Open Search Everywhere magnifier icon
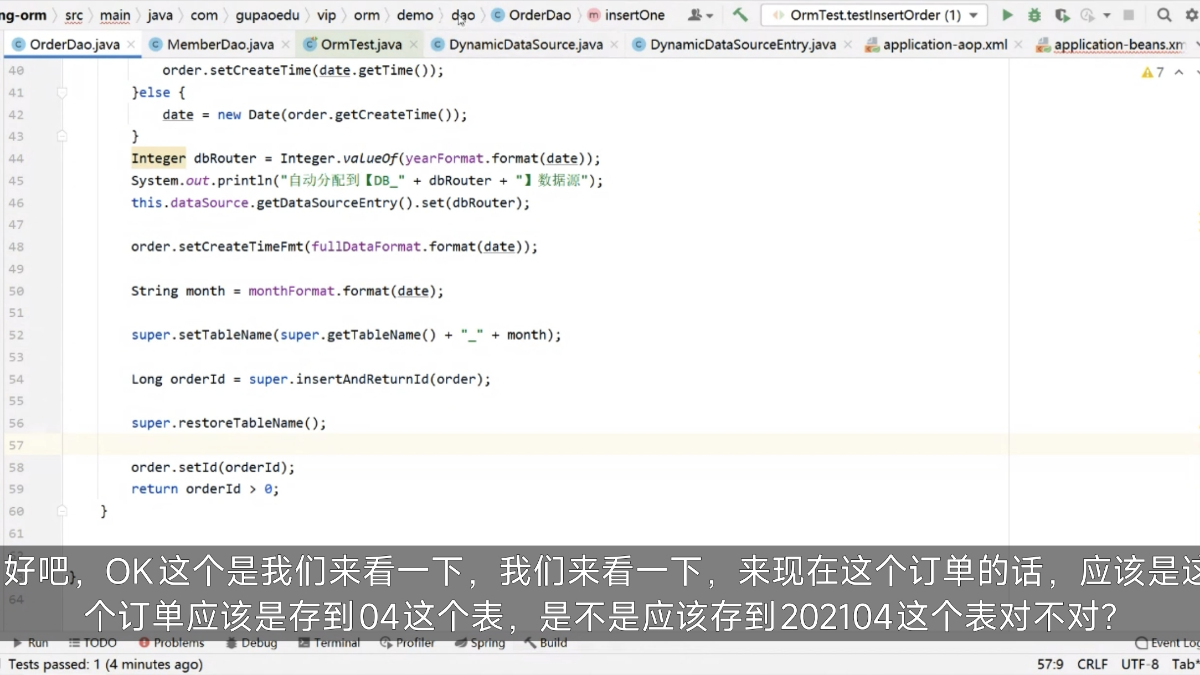This screenshot has height=675, width=1200. [1164, 15]
